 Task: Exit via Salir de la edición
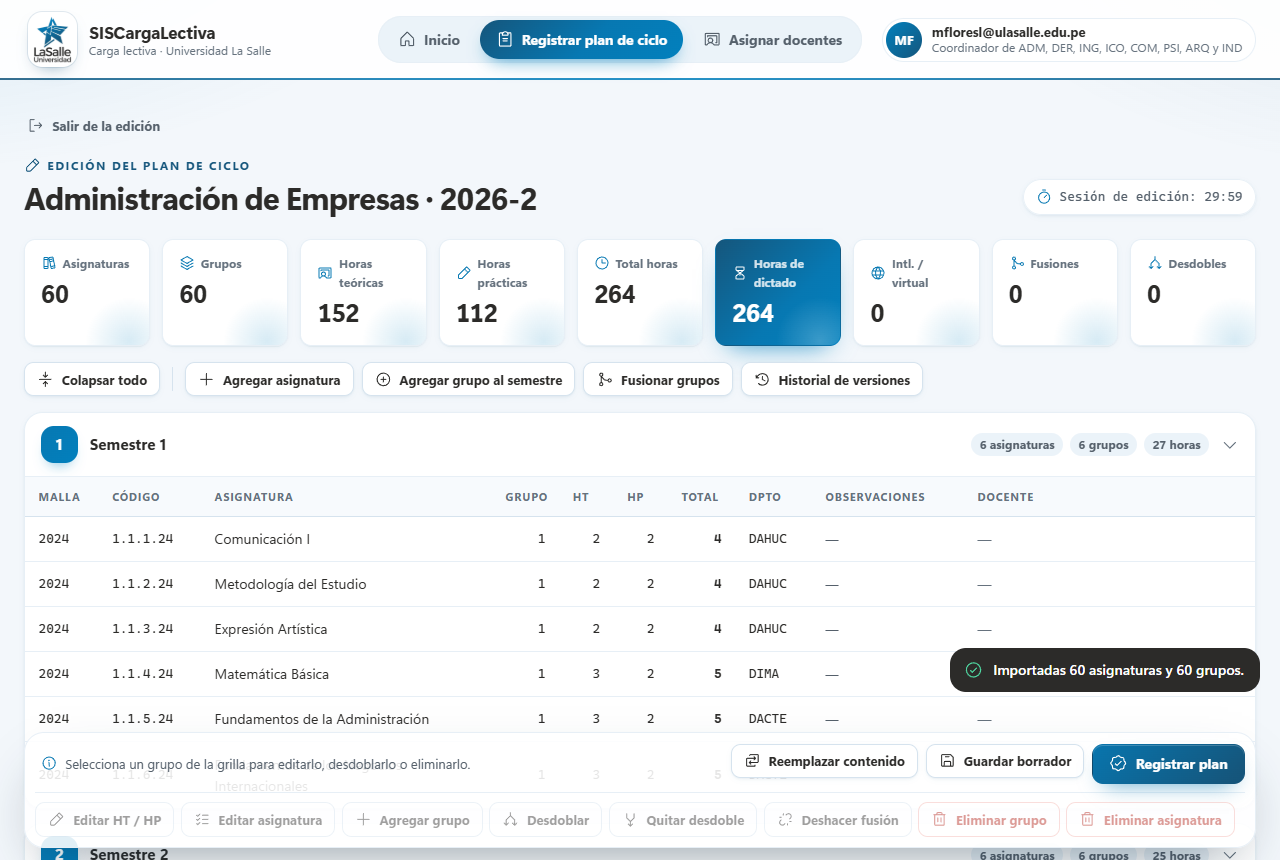[x=94, y=126]
